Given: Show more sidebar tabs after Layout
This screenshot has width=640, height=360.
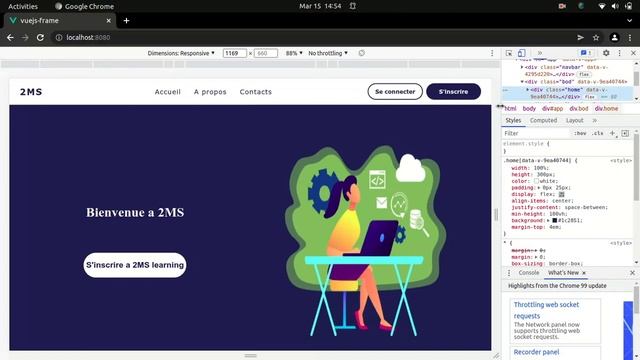Looking at the screenshot, I should tap(595, 120).
